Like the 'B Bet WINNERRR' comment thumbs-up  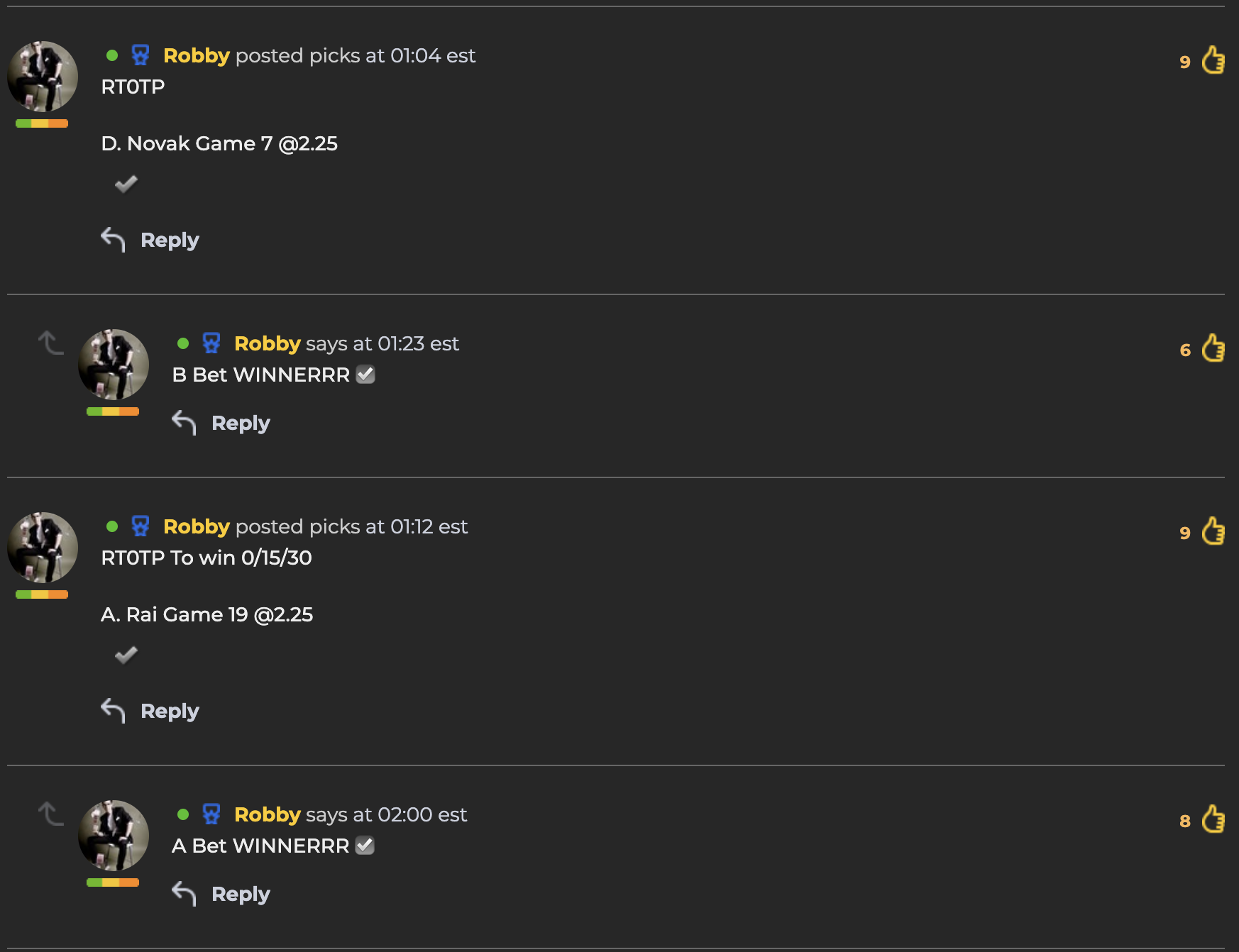pyautogui.click(x=1213, y=348)
